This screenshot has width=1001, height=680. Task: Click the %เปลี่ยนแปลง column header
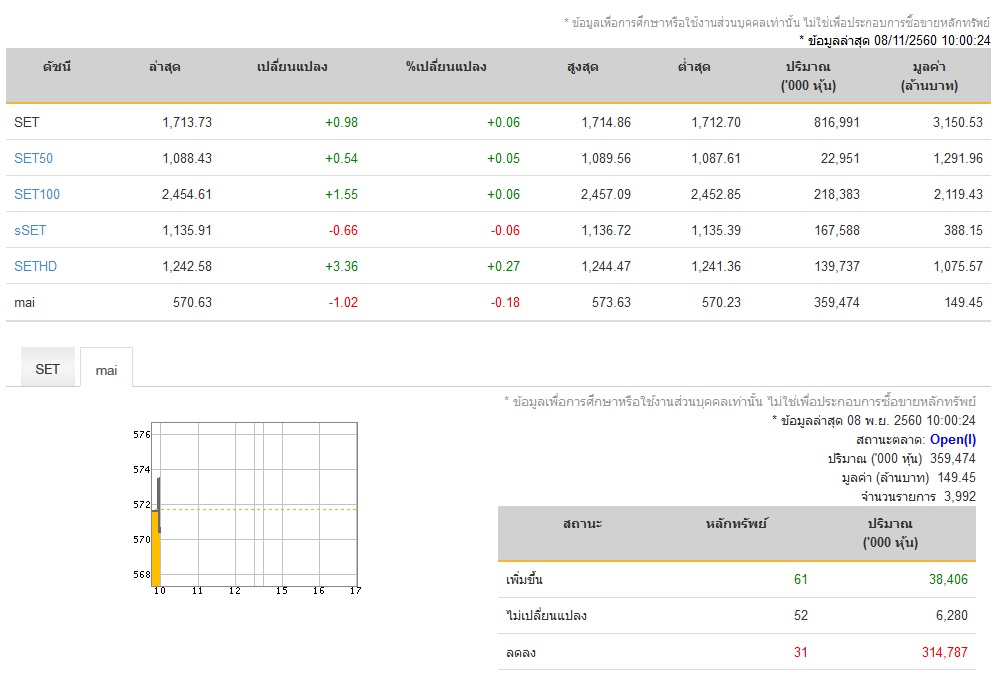pos(445,67)
